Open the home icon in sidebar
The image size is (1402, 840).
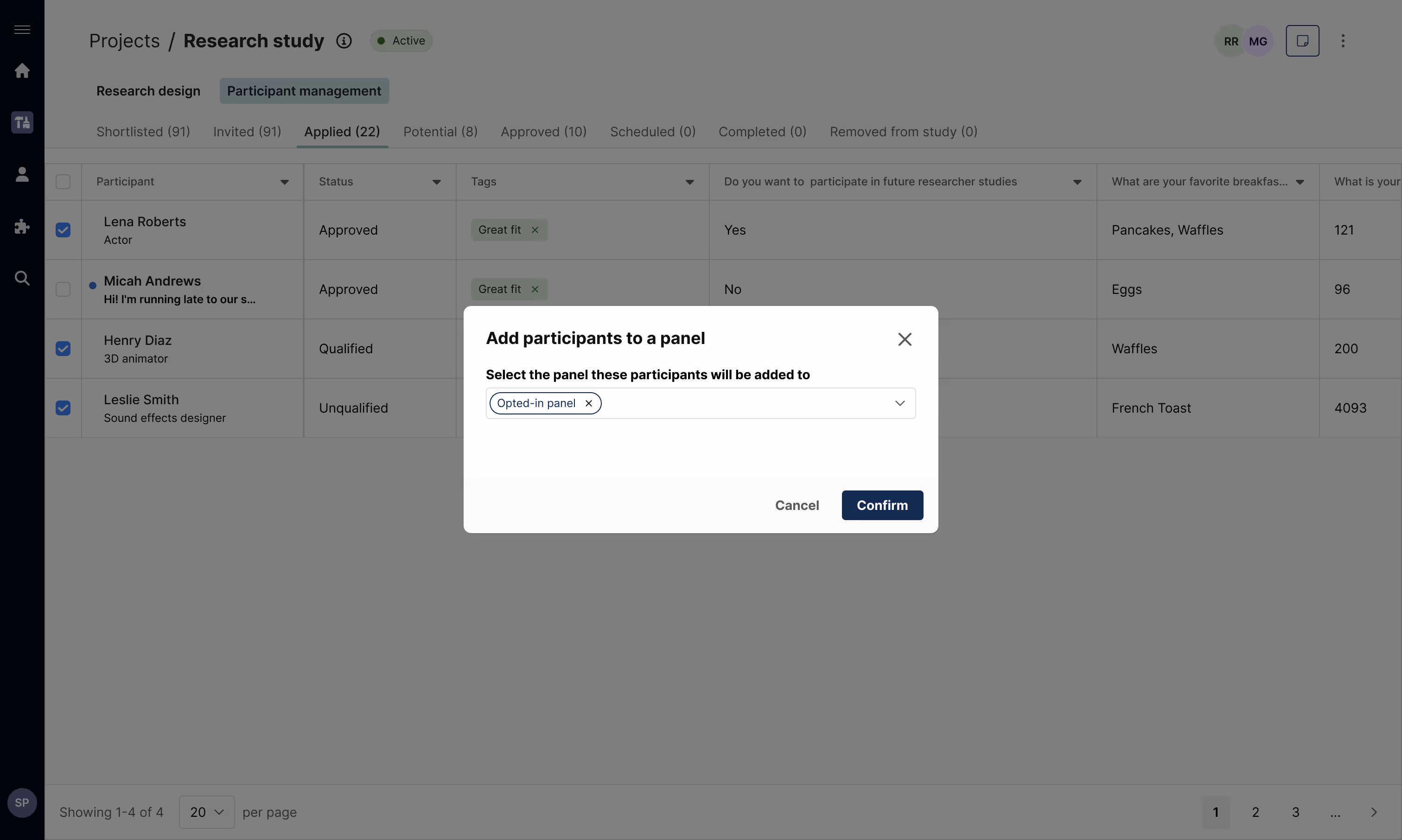click(22, 71)
